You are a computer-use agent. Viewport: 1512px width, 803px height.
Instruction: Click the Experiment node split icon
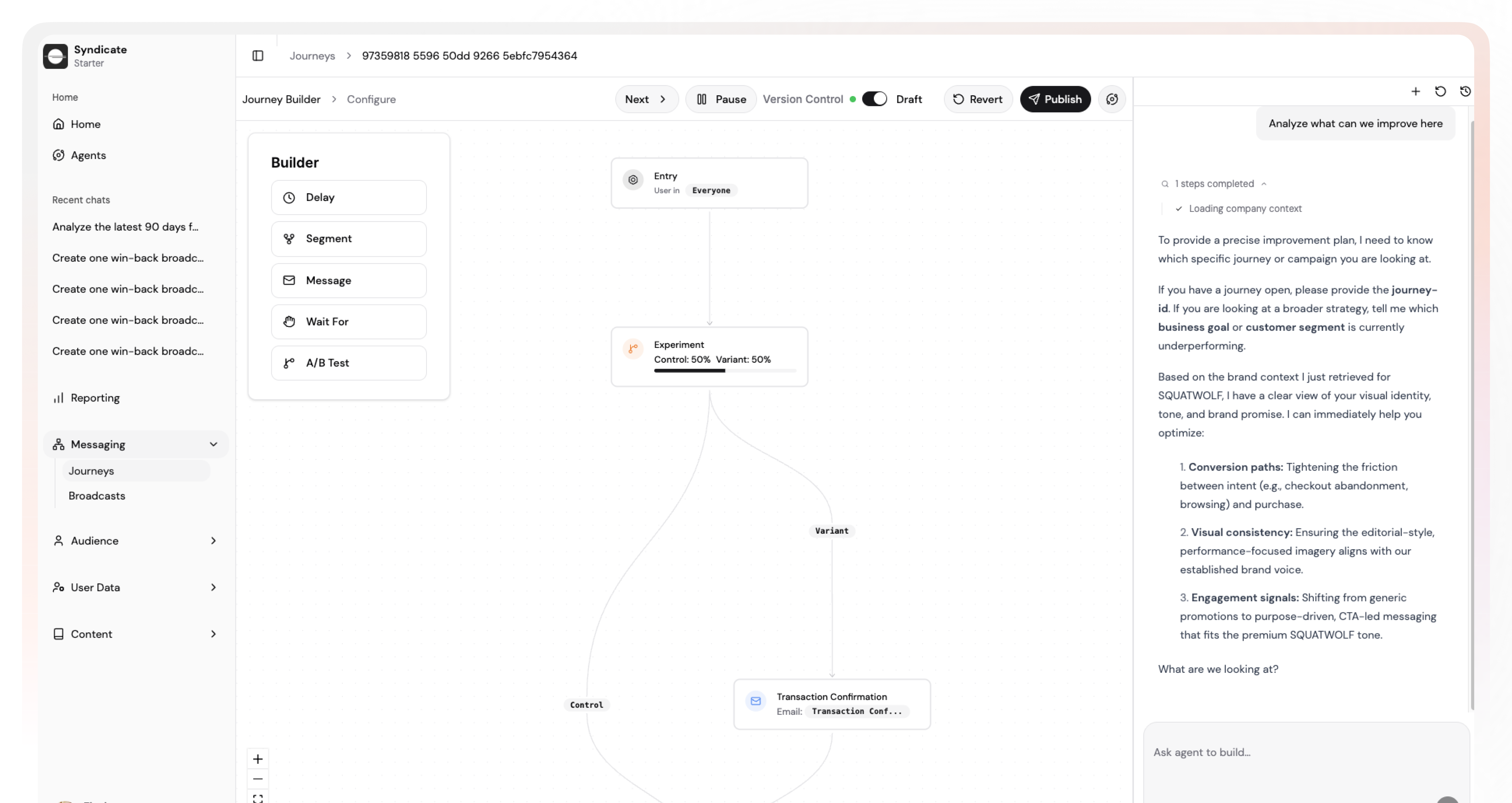[x=633, y=349]
